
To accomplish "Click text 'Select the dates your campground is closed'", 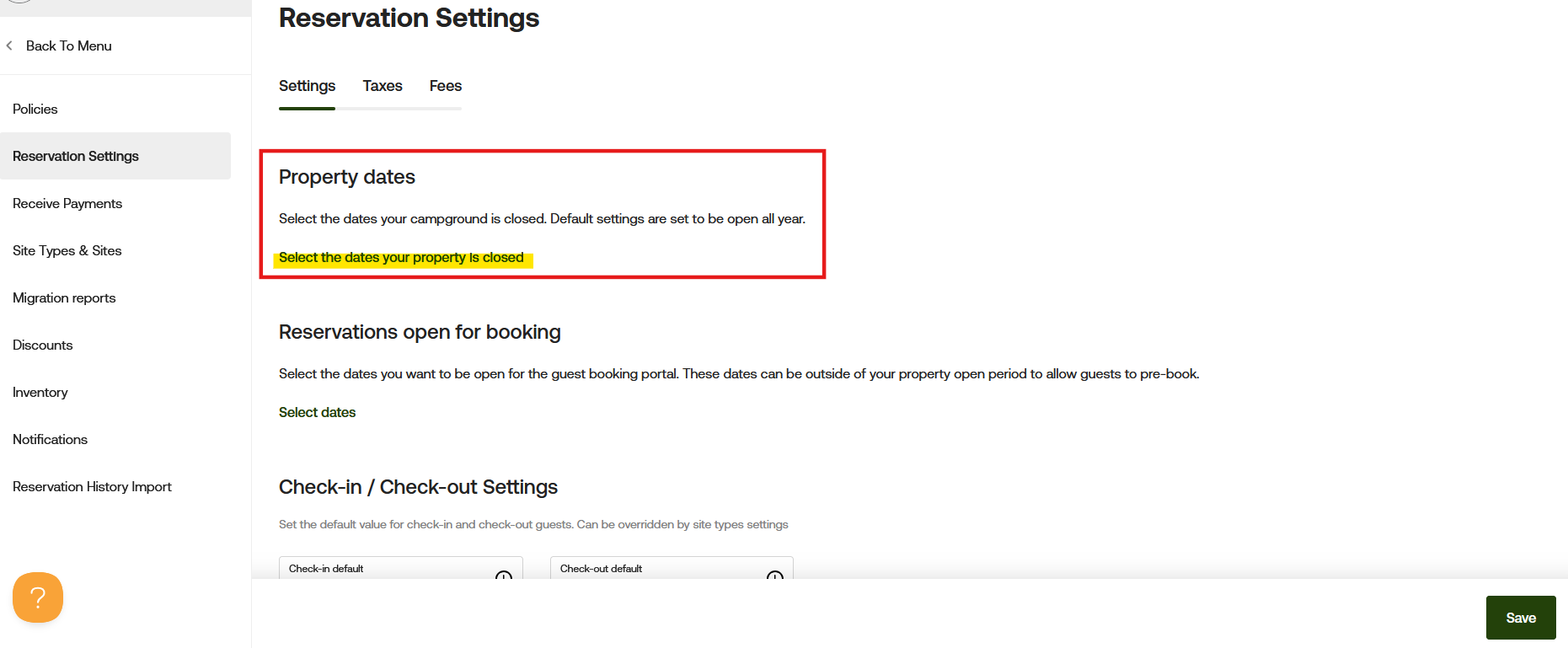I will tap(412, 218).
